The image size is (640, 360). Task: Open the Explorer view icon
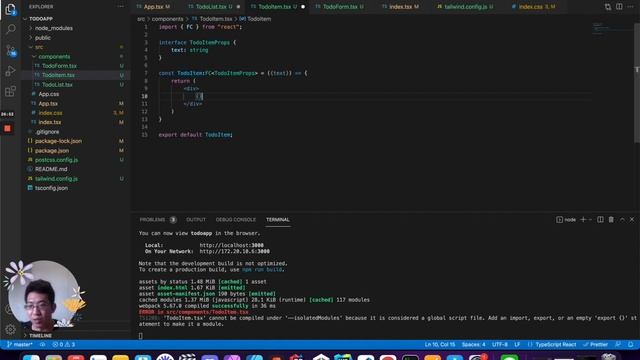tap(10, 9)
